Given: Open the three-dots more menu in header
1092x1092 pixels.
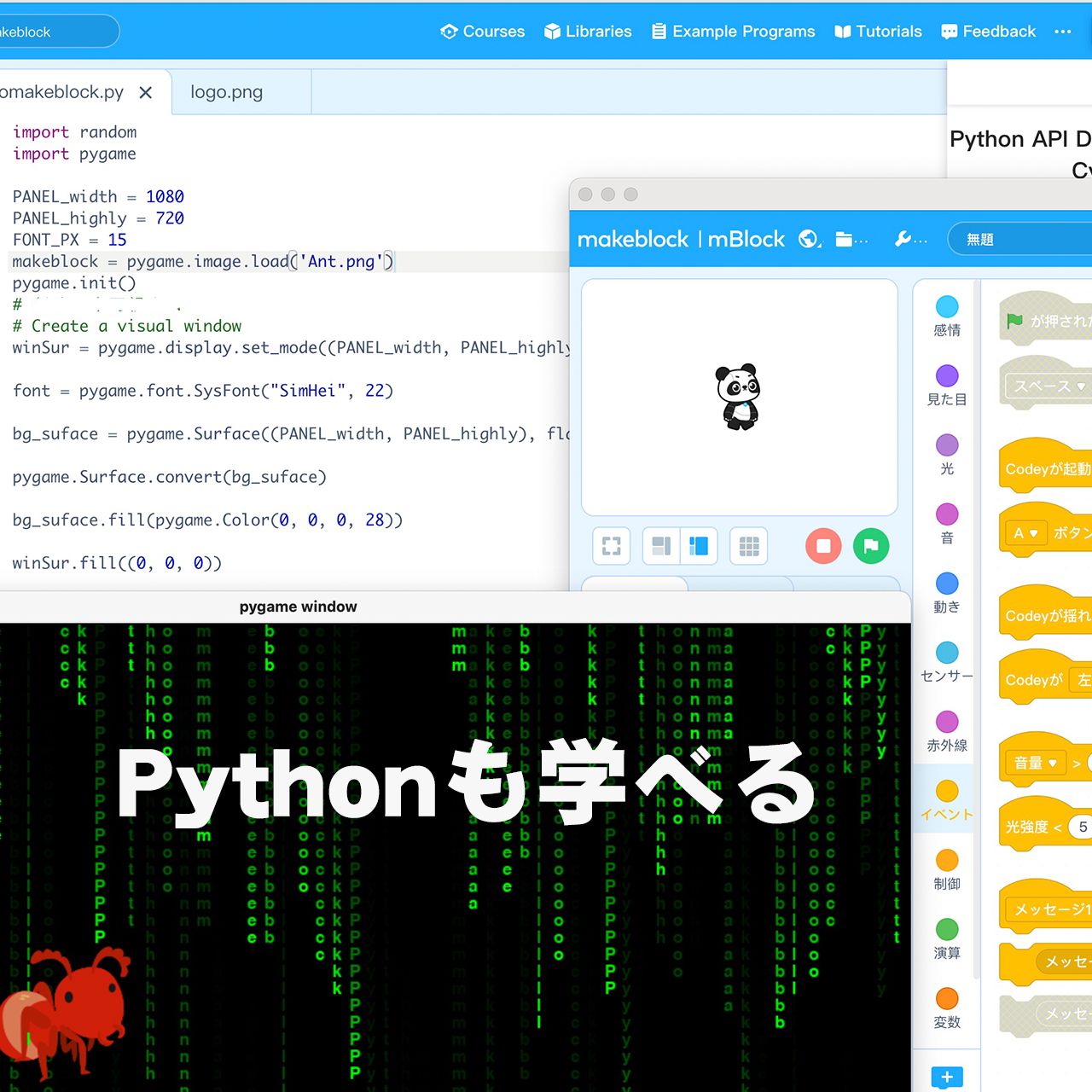Looking at the screenshot, I should pyautogui.click(x=1062, y=32).
